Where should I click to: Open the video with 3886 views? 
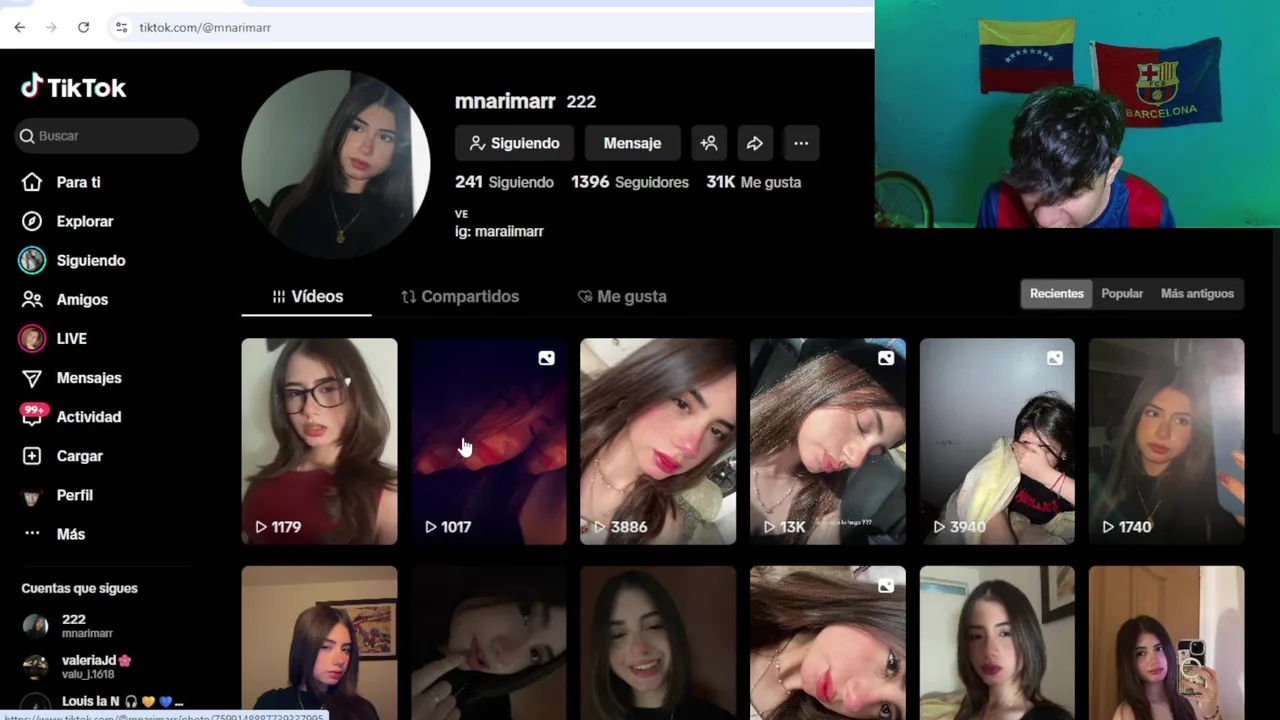[658, 441]
